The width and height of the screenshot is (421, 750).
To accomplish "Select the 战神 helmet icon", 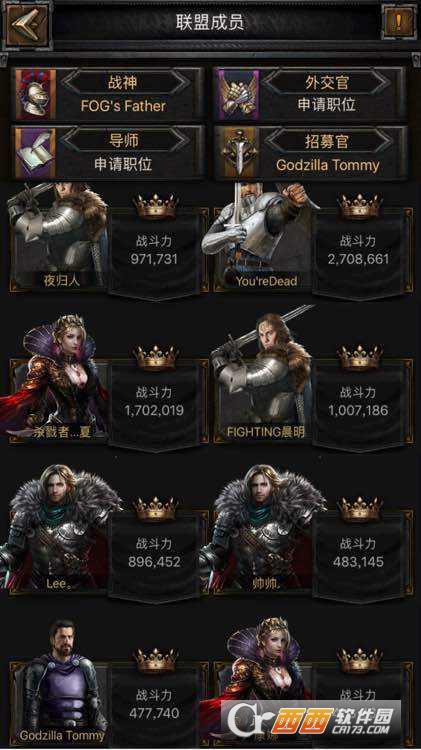I will coord(35,94).
